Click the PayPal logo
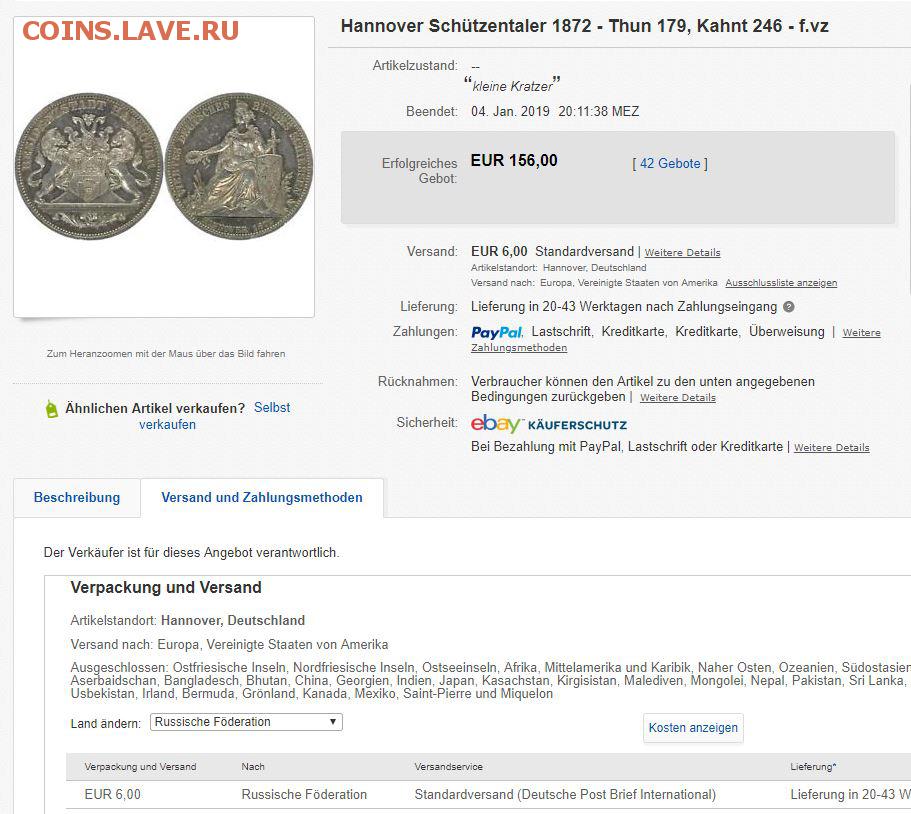911x814 pixels. [x=496, y=332]
